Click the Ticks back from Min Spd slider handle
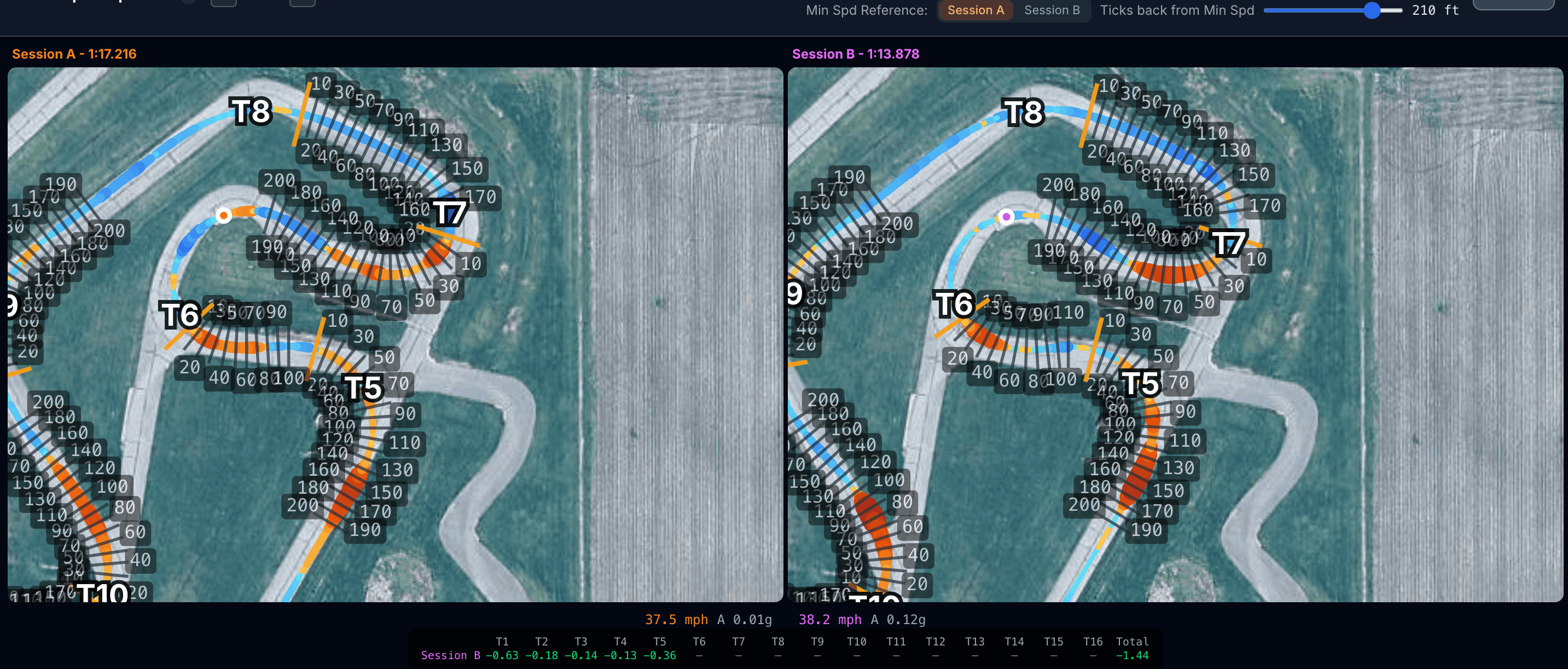This screenshot has width=1568, height=669. click(1372, 10)
